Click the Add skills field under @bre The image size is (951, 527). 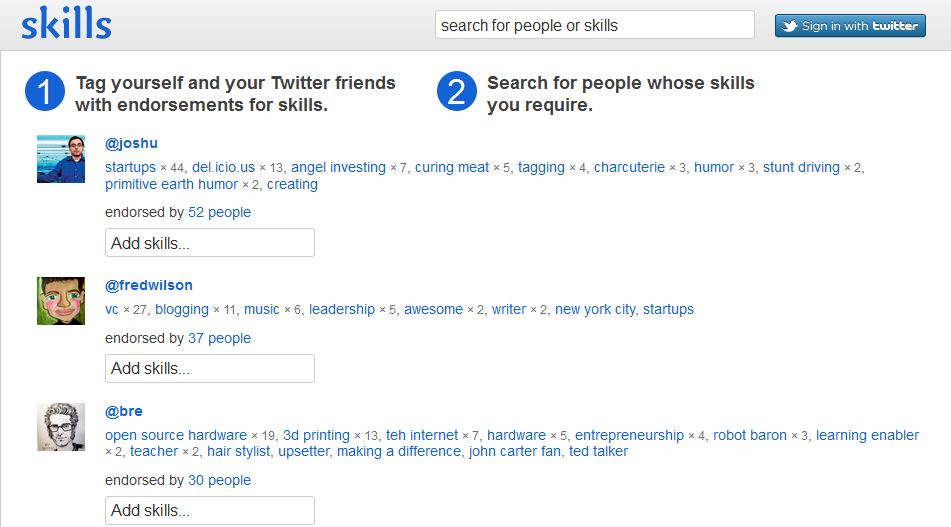click(210, 511)
